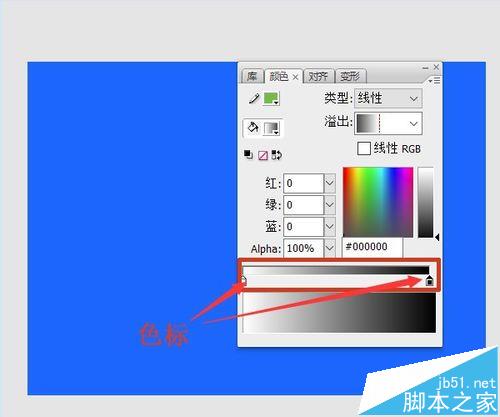
Task: Click the swap colors icon
Action: click(277, 155)
